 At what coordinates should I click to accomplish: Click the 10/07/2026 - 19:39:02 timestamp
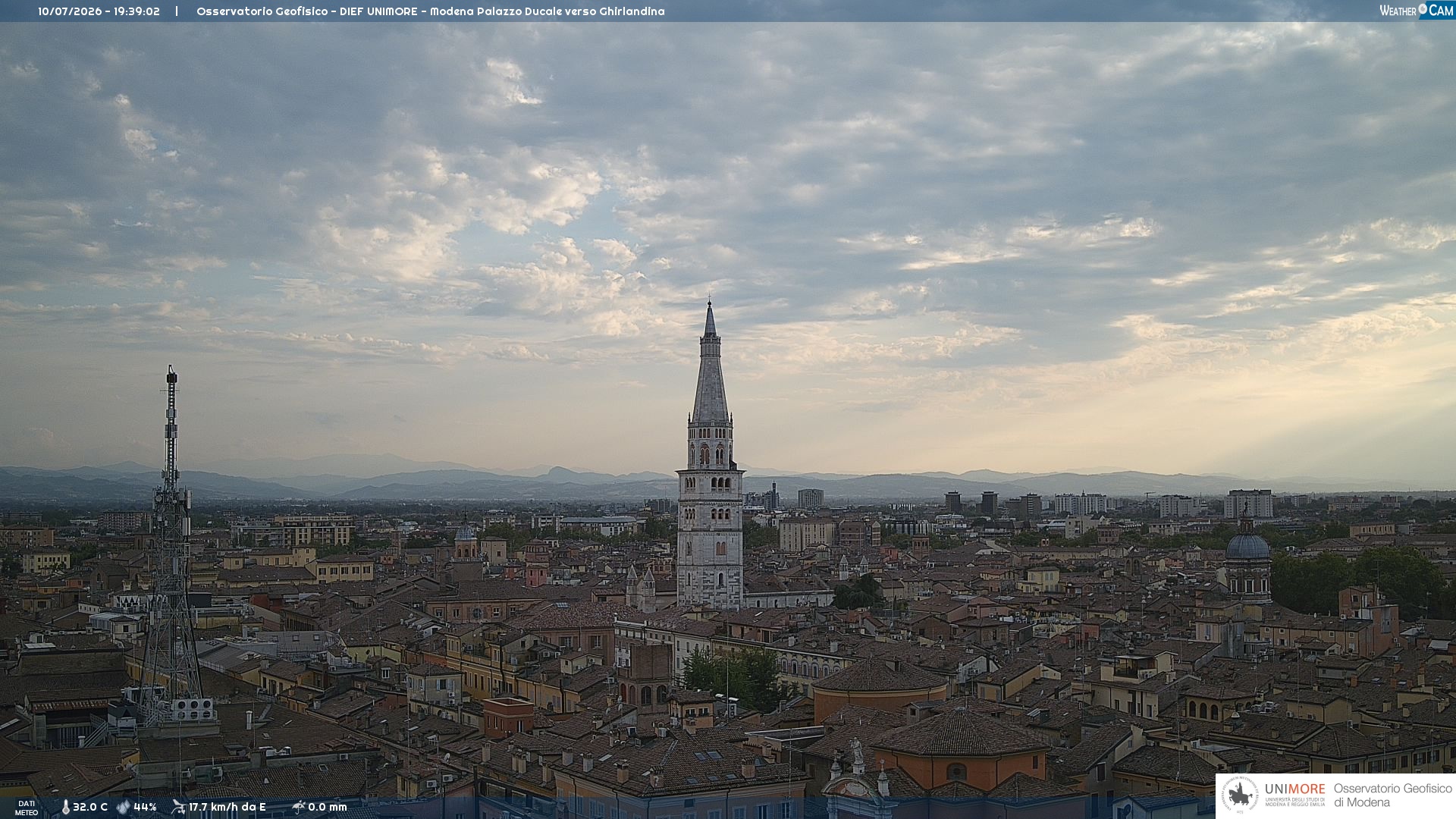(x=99, y=11)
